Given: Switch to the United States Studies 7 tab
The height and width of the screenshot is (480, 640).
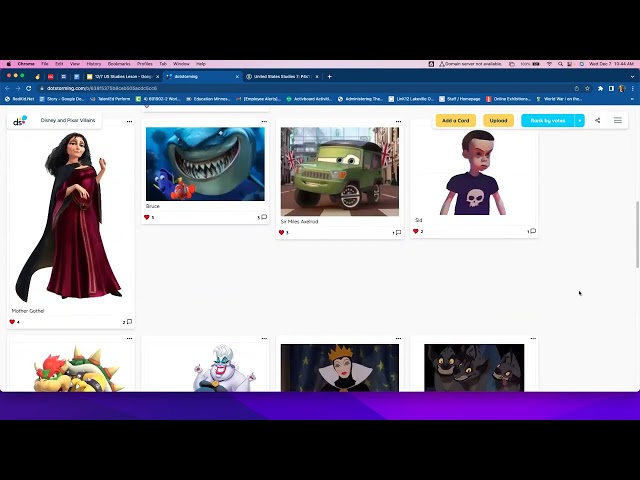Looking at the screenshot, I should pyautogui.click(x=282, y=76).
